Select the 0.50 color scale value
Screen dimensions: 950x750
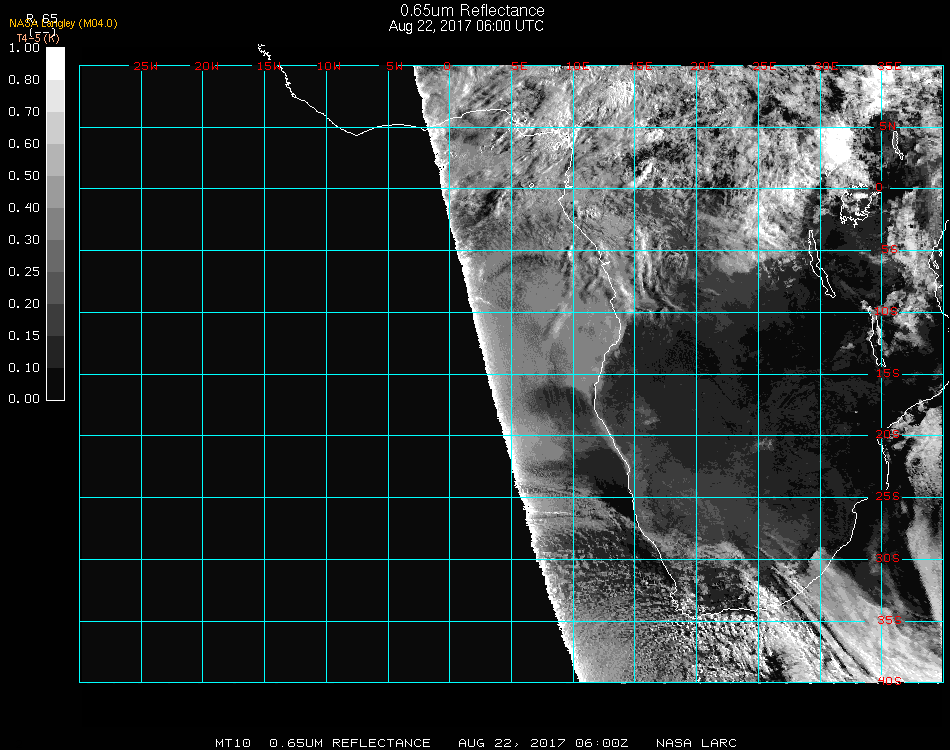(24, 176)
